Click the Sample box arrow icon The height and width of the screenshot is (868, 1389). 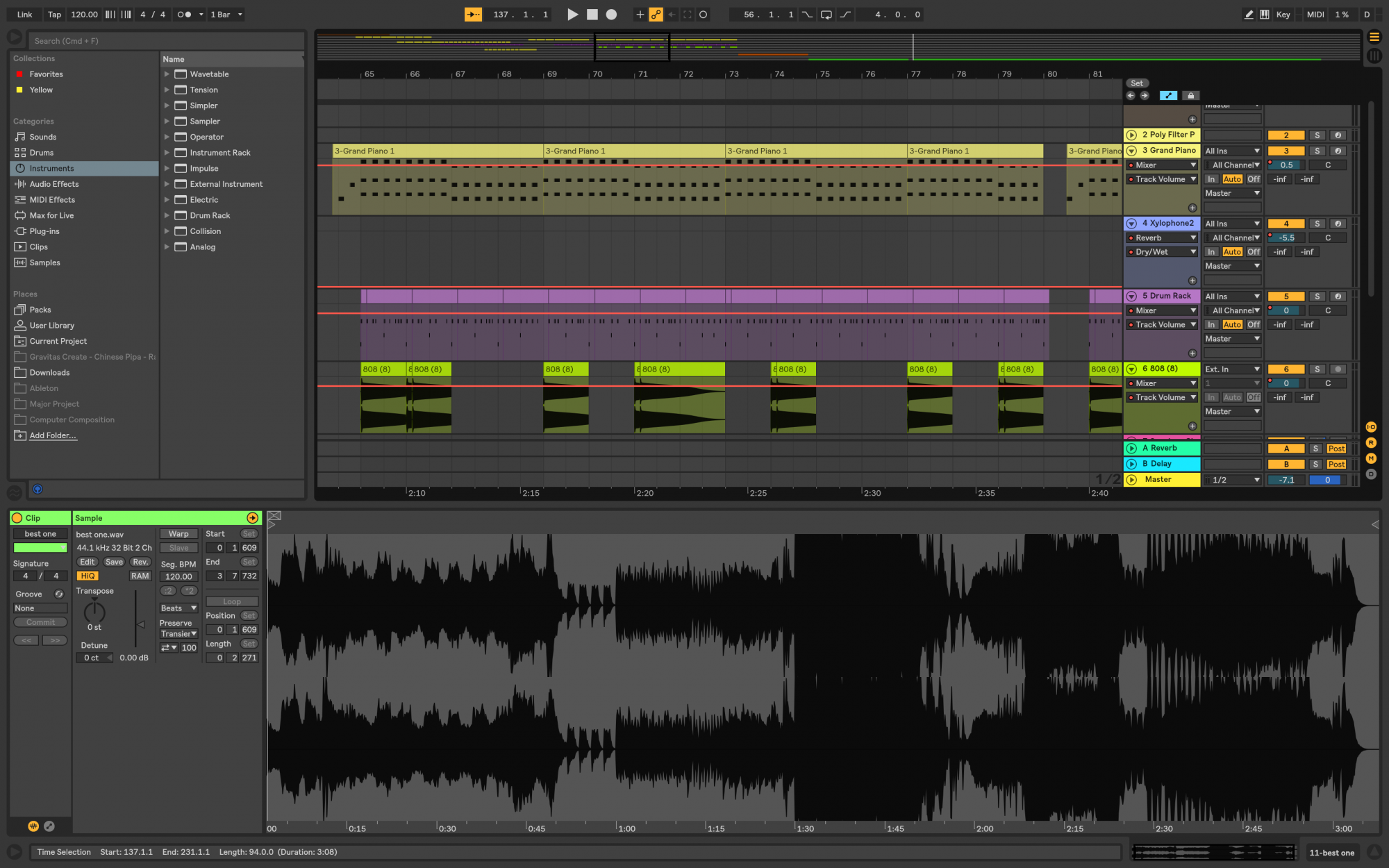click(252, 518)
